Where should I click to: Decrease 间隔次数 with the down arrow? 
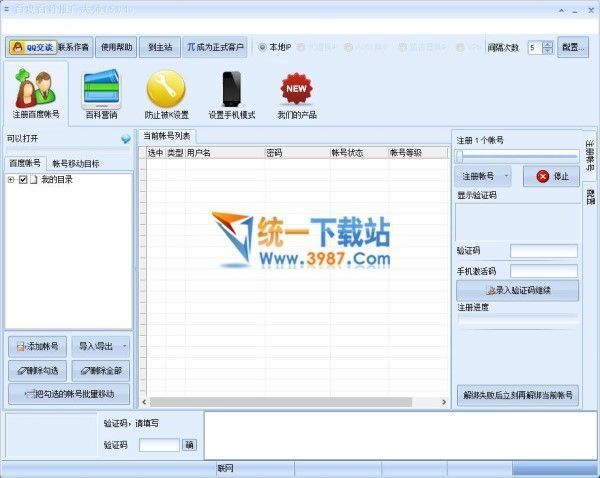click(x=548, y=51)
